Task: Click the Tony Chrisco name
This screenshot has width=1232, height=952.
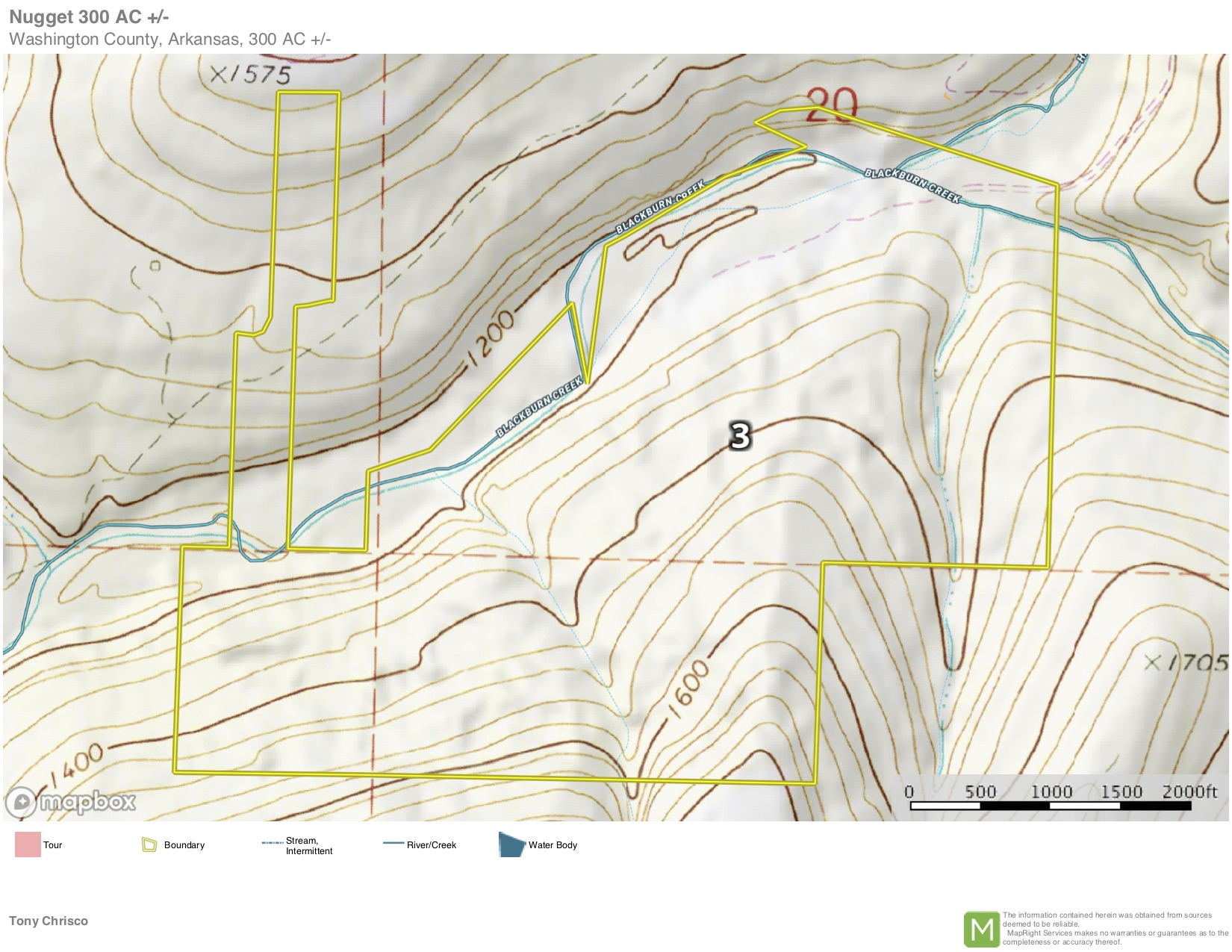Action: [x=49, y=921]
